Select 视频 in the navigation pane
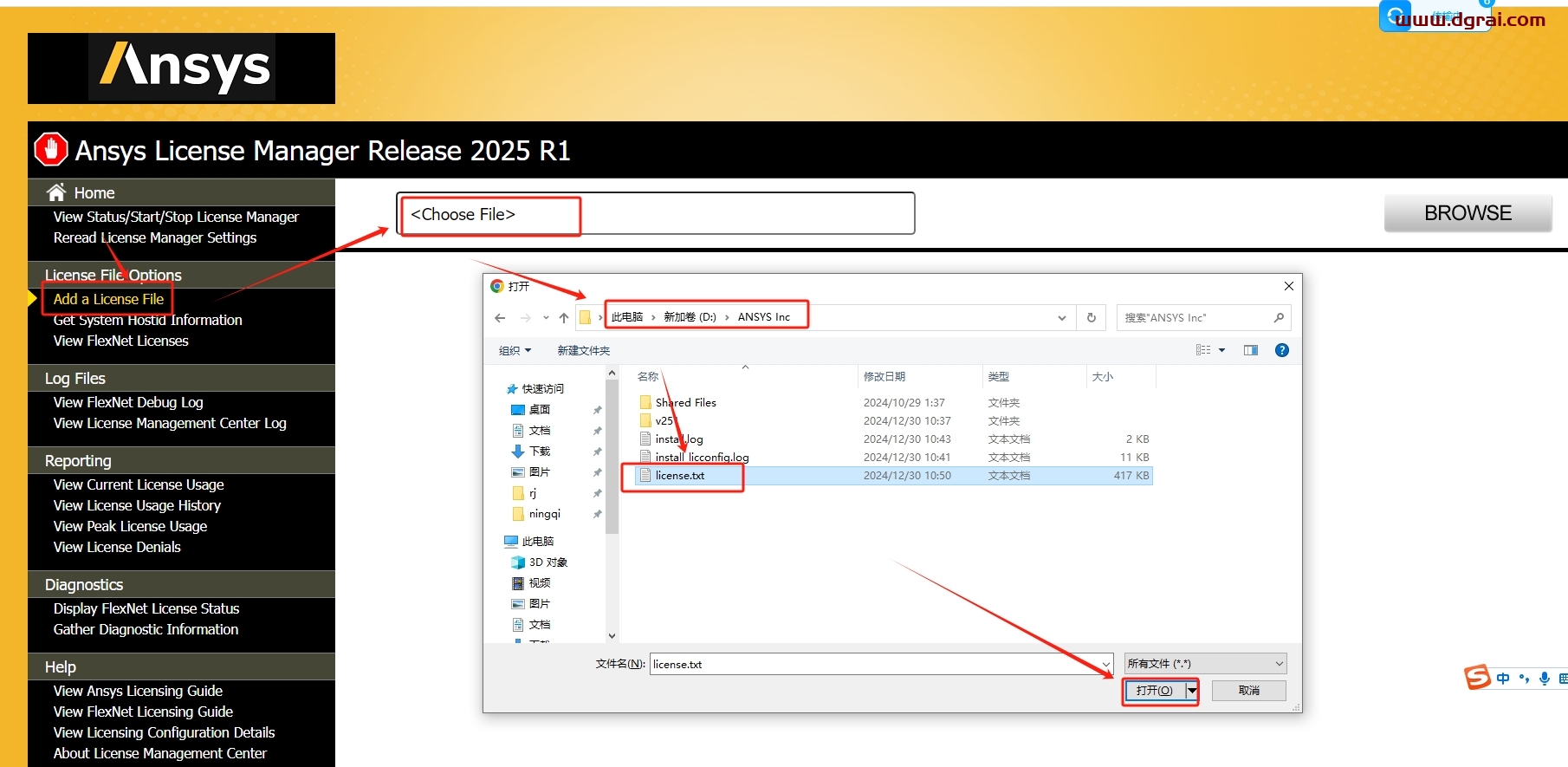 540,582
